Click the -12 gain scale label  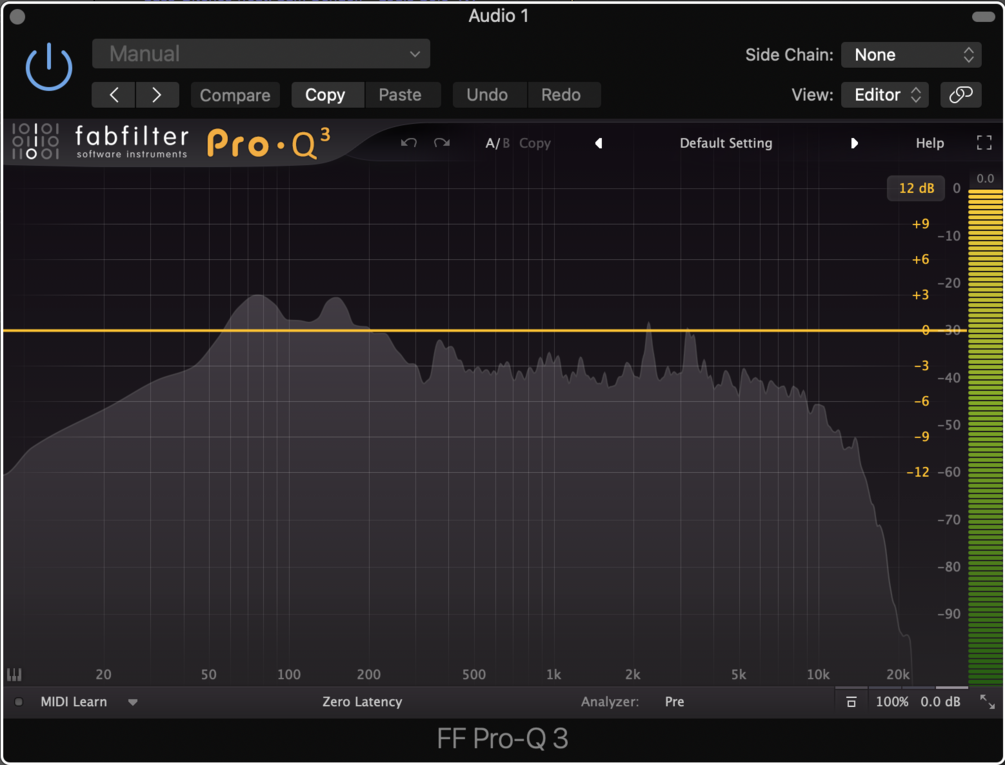click(x=917, y=472)
